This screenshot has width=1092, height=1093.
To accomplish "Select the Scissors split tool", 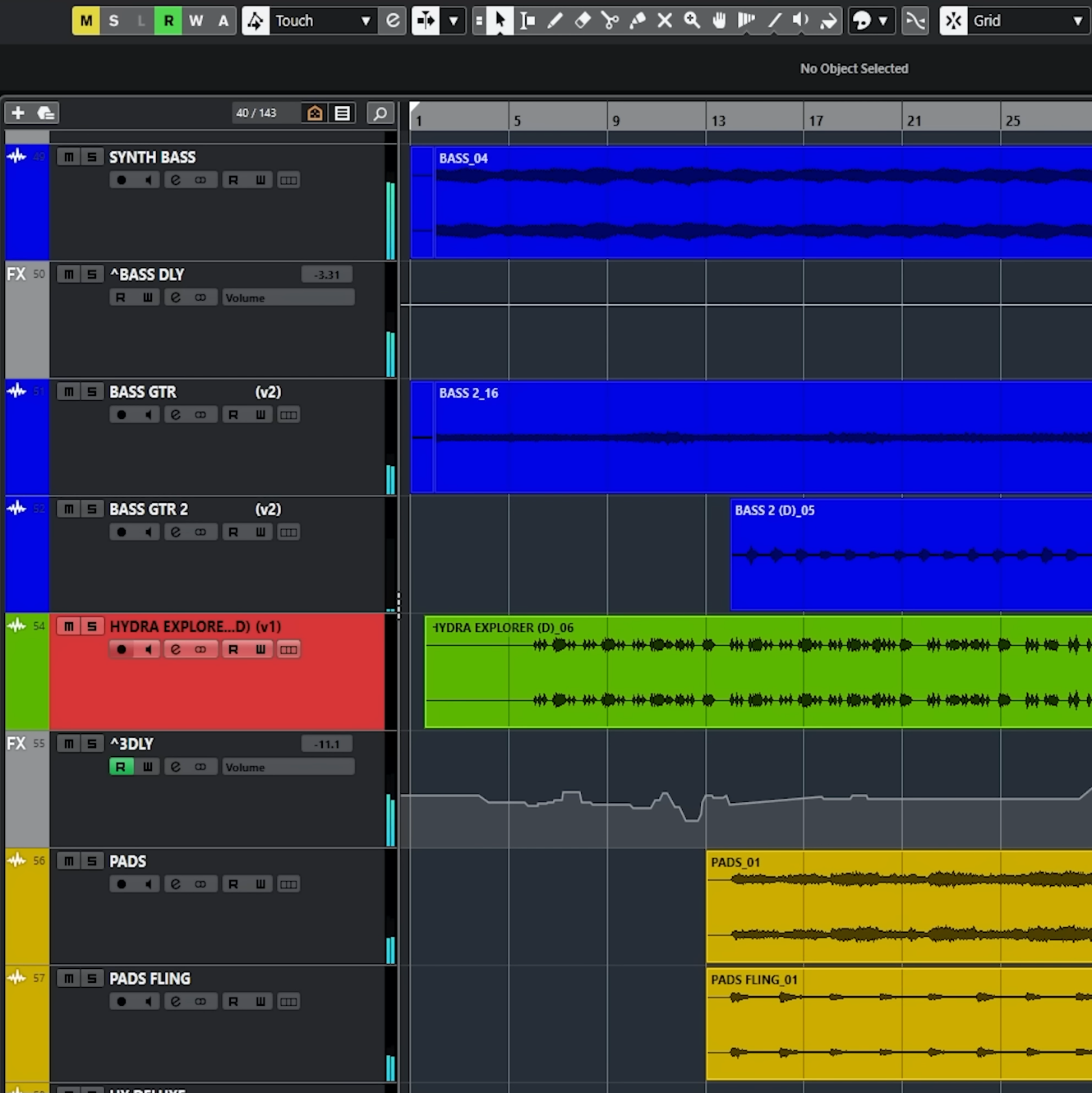I will [x=610, y=21].
